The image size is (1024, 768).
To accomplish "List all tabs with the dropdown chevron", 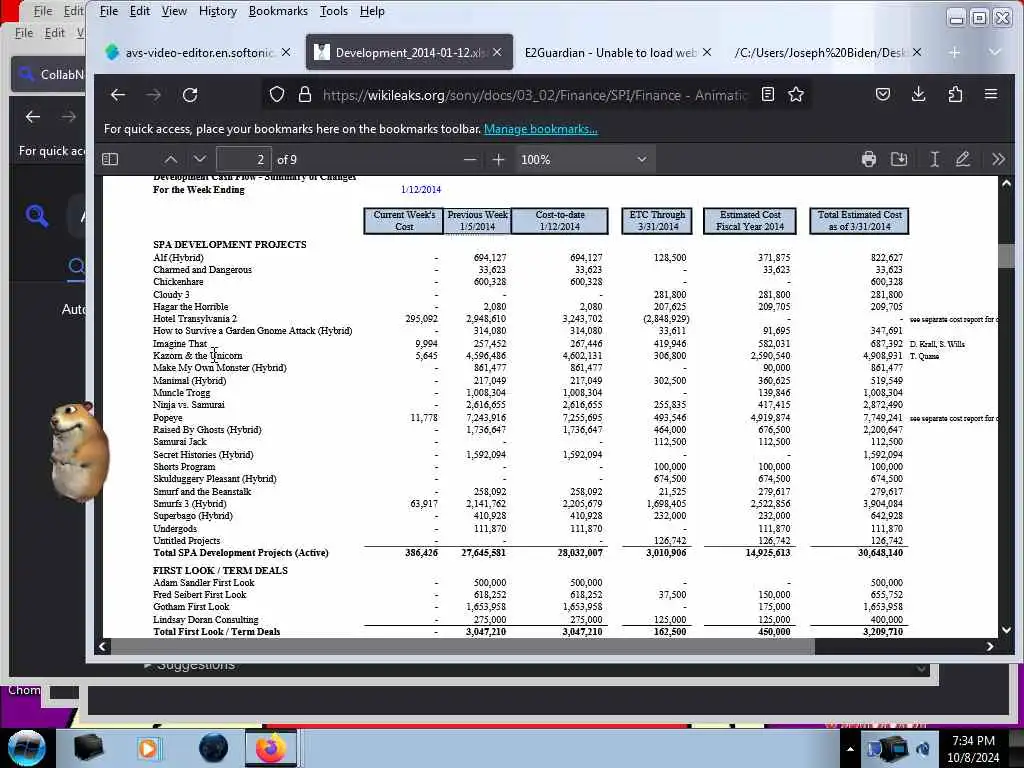I will (x=994, y=52).
